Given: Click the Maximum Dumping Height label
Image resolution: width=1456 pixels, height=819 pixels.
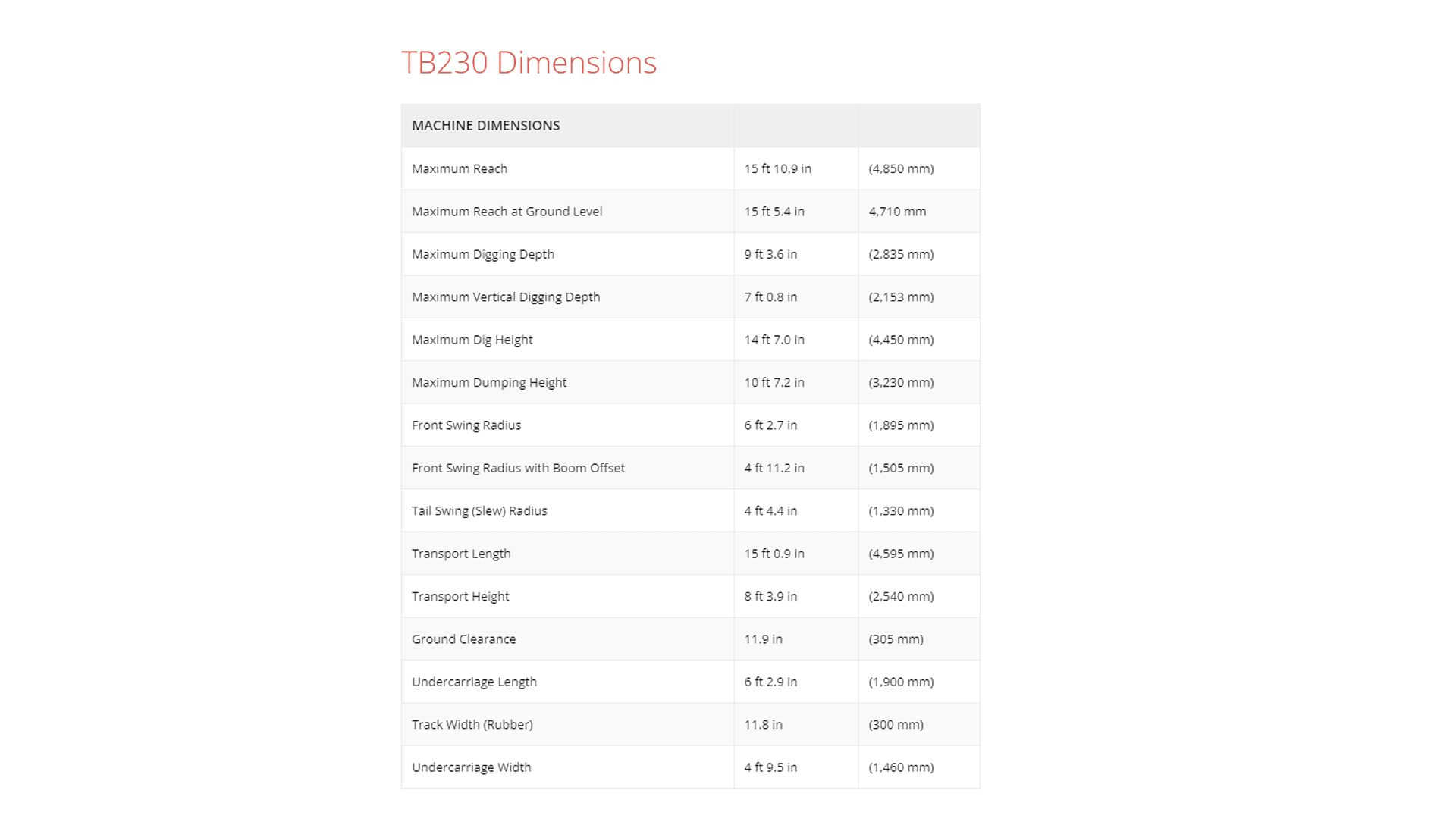Looking at the screenshot, I should point(489,383).
